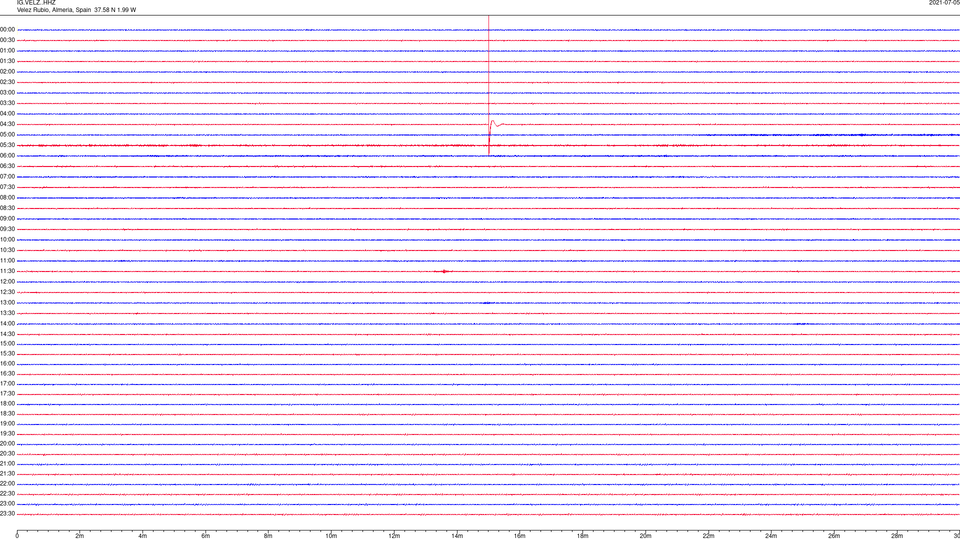
Task: Select the 22:30 time label
Action: pyautogui.click(x=7, y=494)
